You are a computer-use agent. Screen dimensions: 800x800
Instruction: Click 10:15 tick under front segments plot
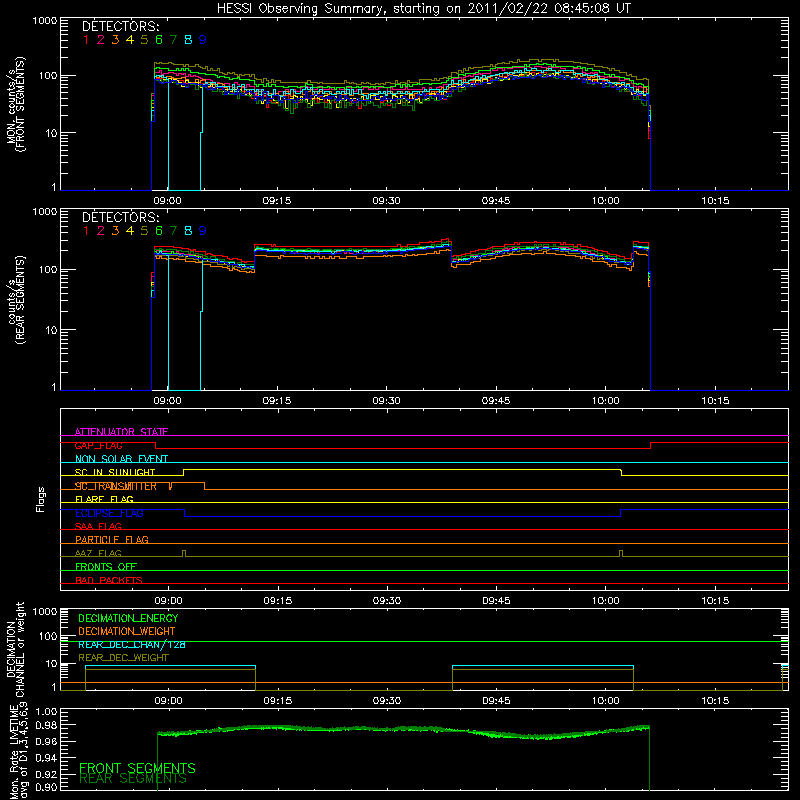pos(715,201)
